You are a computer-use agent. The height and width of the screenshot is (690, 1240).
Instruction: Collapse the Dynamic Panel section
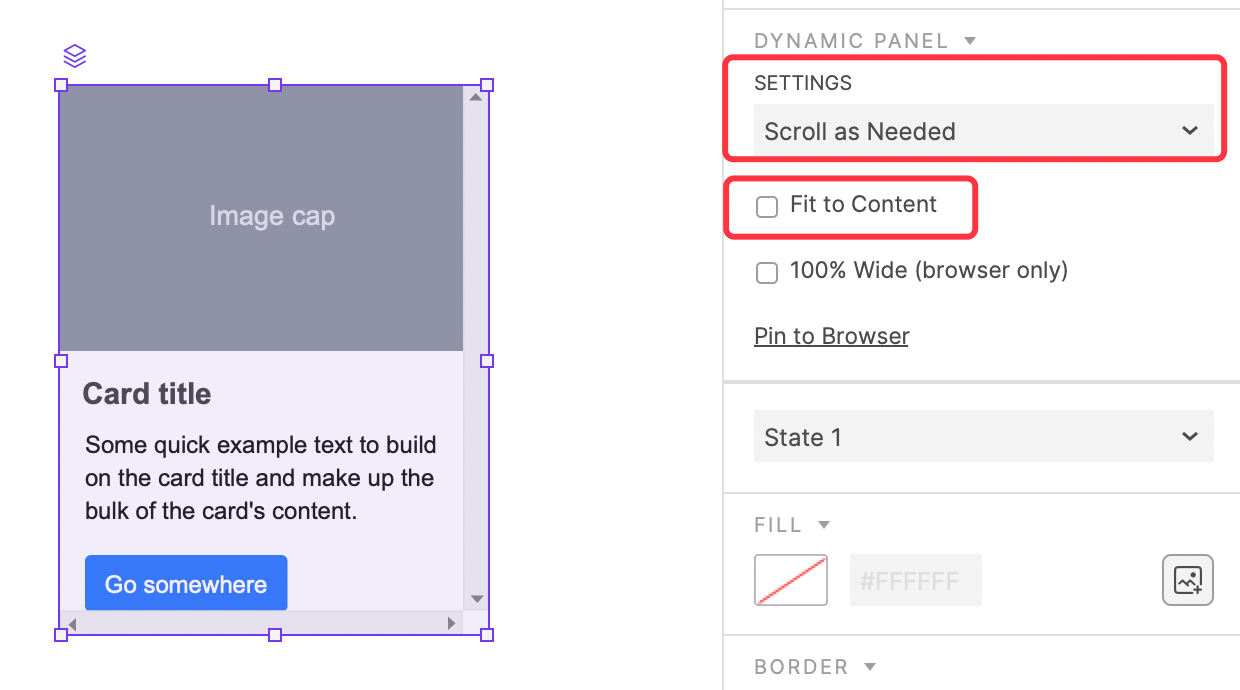pos(969,41)
